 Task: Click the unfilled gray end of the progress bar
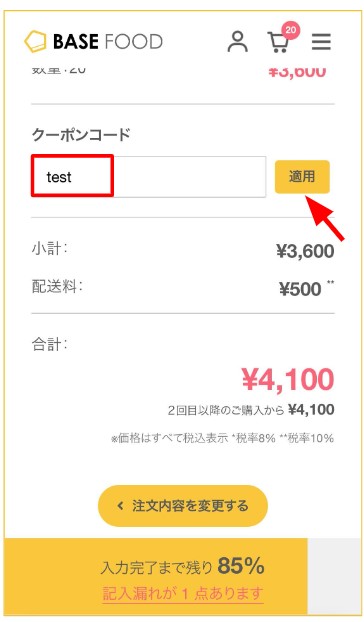tap(333, 576)
